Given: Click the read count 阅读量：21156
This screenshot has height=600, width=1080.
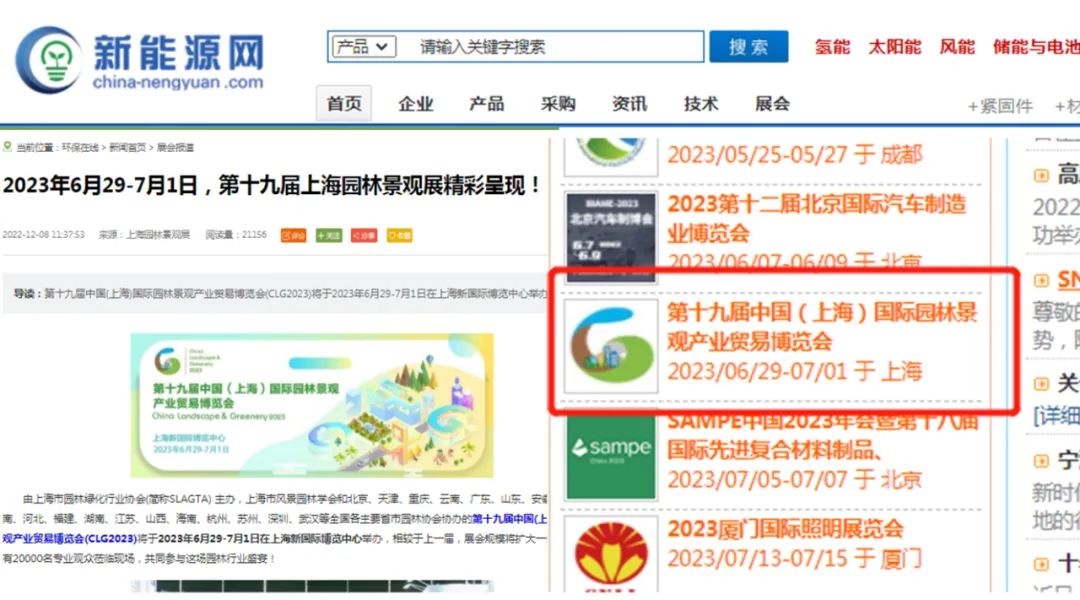Looking at the screenshot, I should point(236,235).
